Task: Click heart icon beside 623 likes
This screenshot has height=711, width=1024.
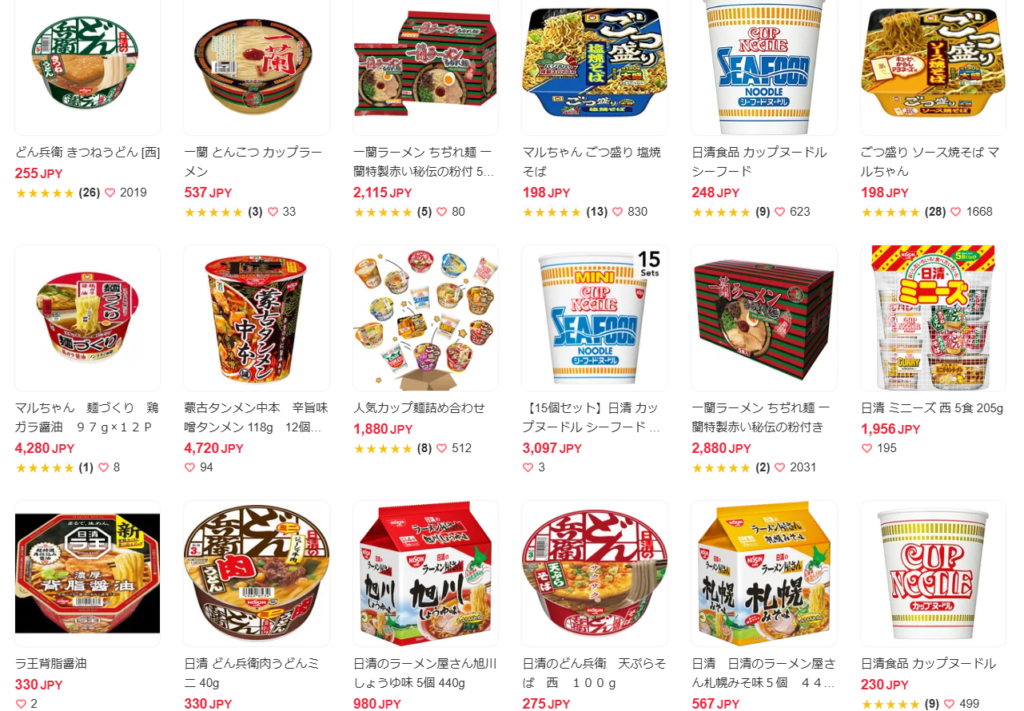Action: coord(780,212)
